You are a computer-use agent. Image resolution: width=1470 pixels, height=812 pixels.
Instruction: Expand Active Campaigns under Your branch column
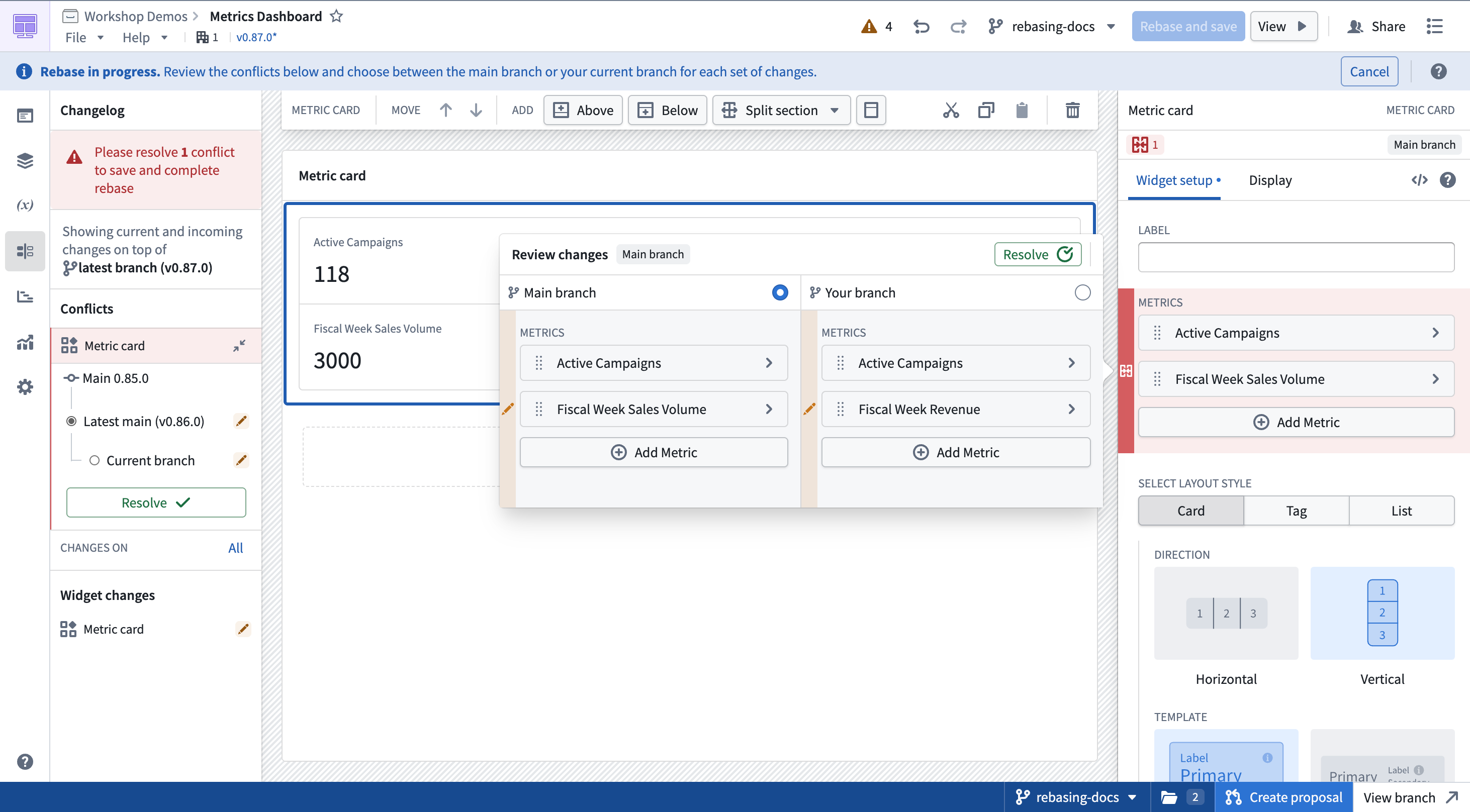pos(955,363)
